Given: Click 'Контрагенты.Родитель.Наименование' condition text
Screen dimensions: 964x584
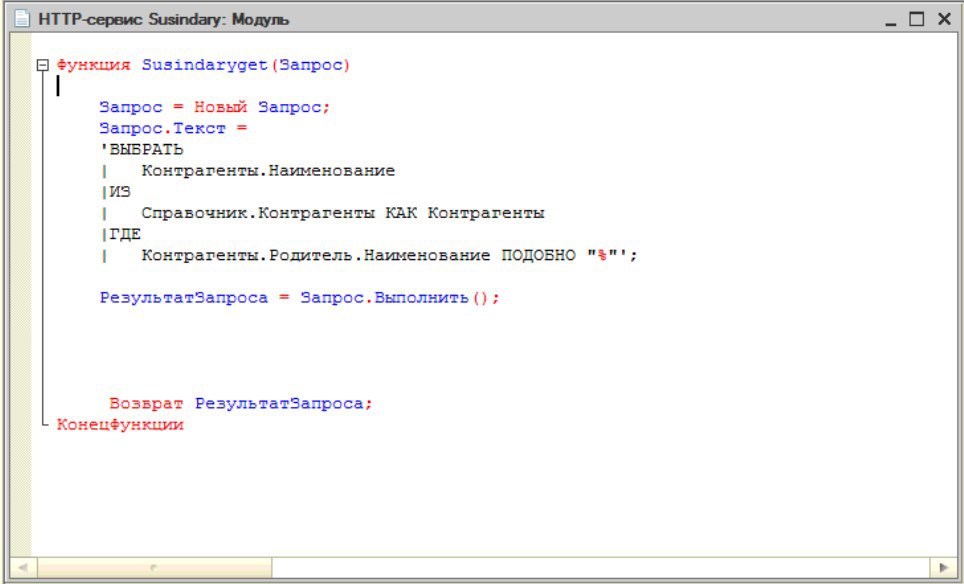Looking at the screenshot, I should (316, 255).
